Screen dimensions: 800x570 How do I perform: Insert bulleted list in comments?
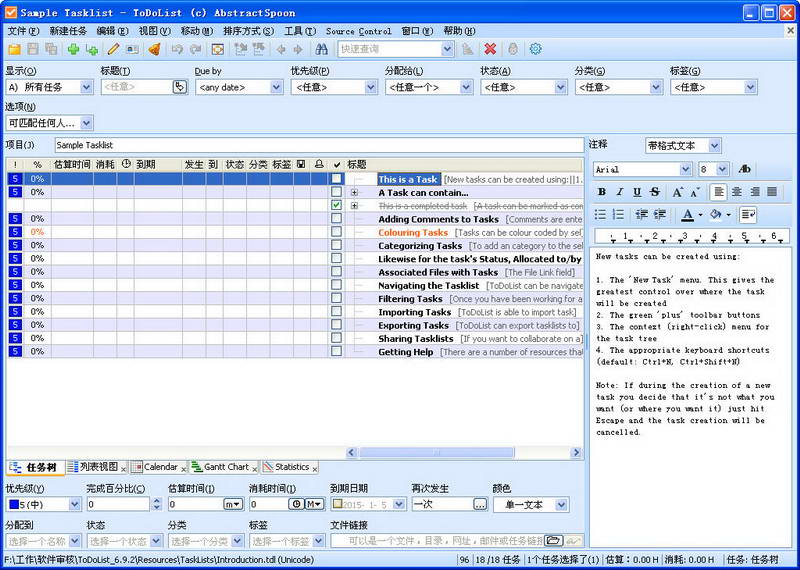pos(601,214)
